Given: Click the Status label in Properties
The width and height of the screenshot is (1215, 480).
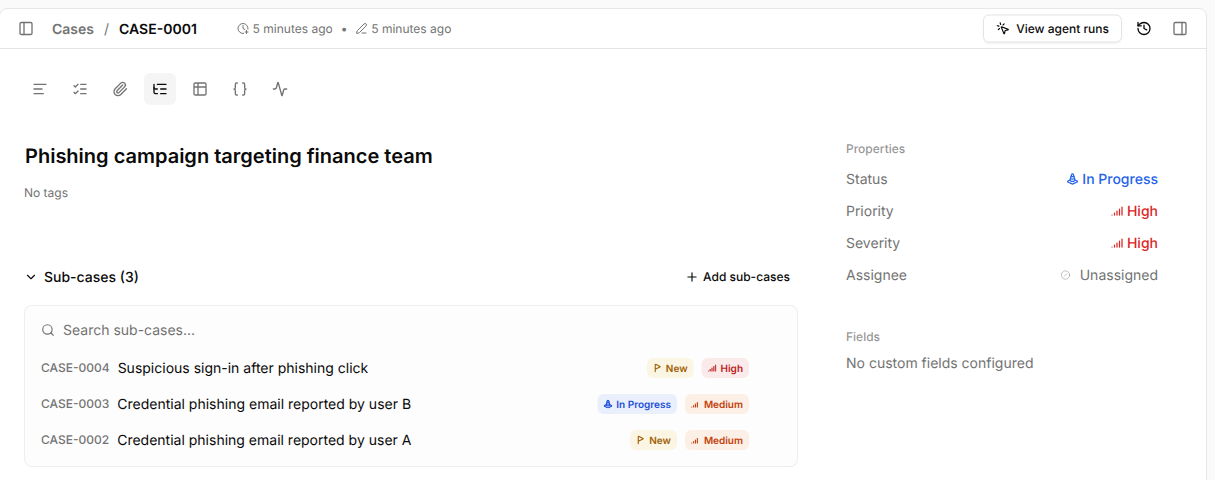Looking at the screenshot, I should [x=867, y=179].
